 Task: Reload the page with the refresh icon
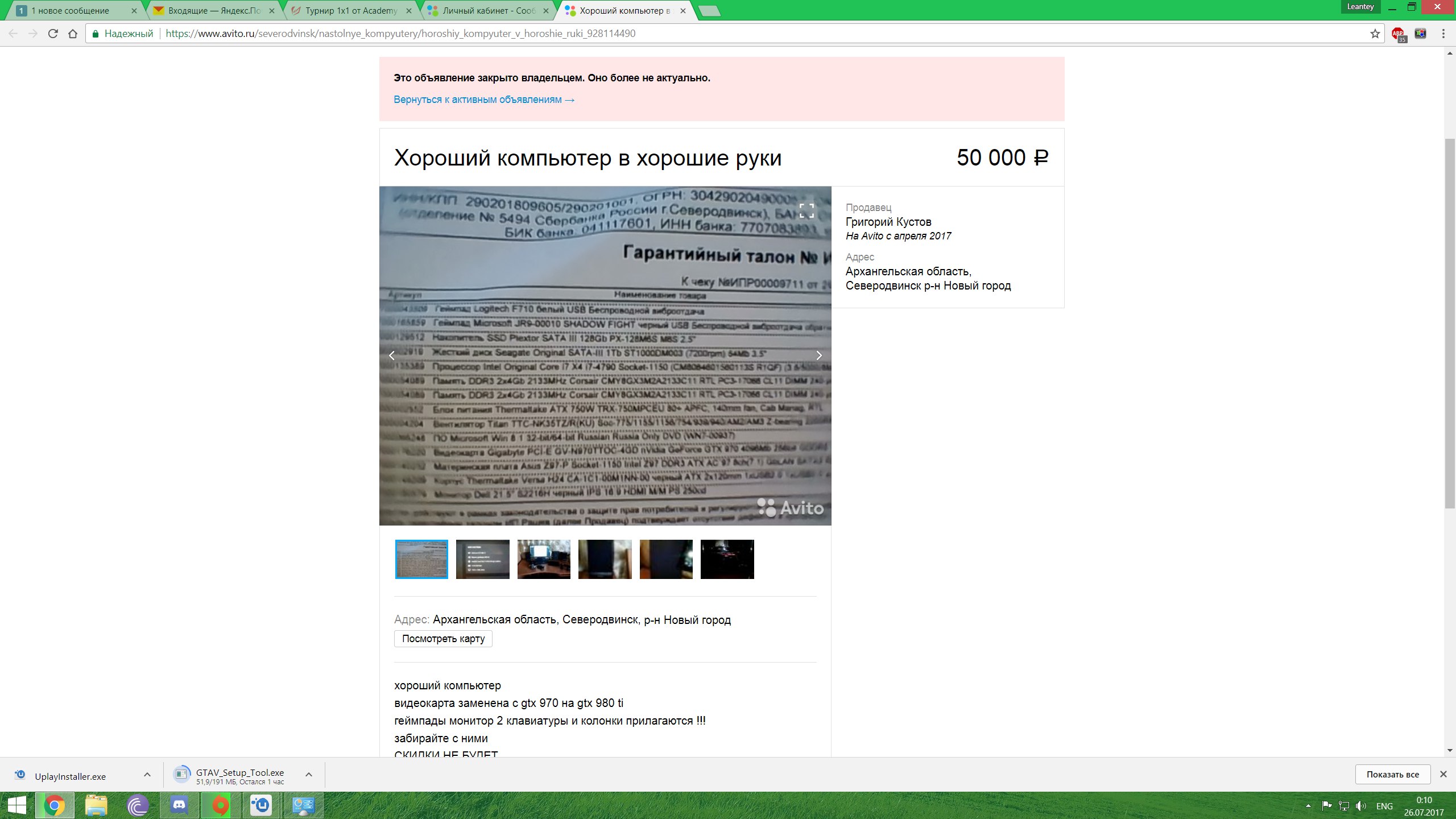(53, 34)
